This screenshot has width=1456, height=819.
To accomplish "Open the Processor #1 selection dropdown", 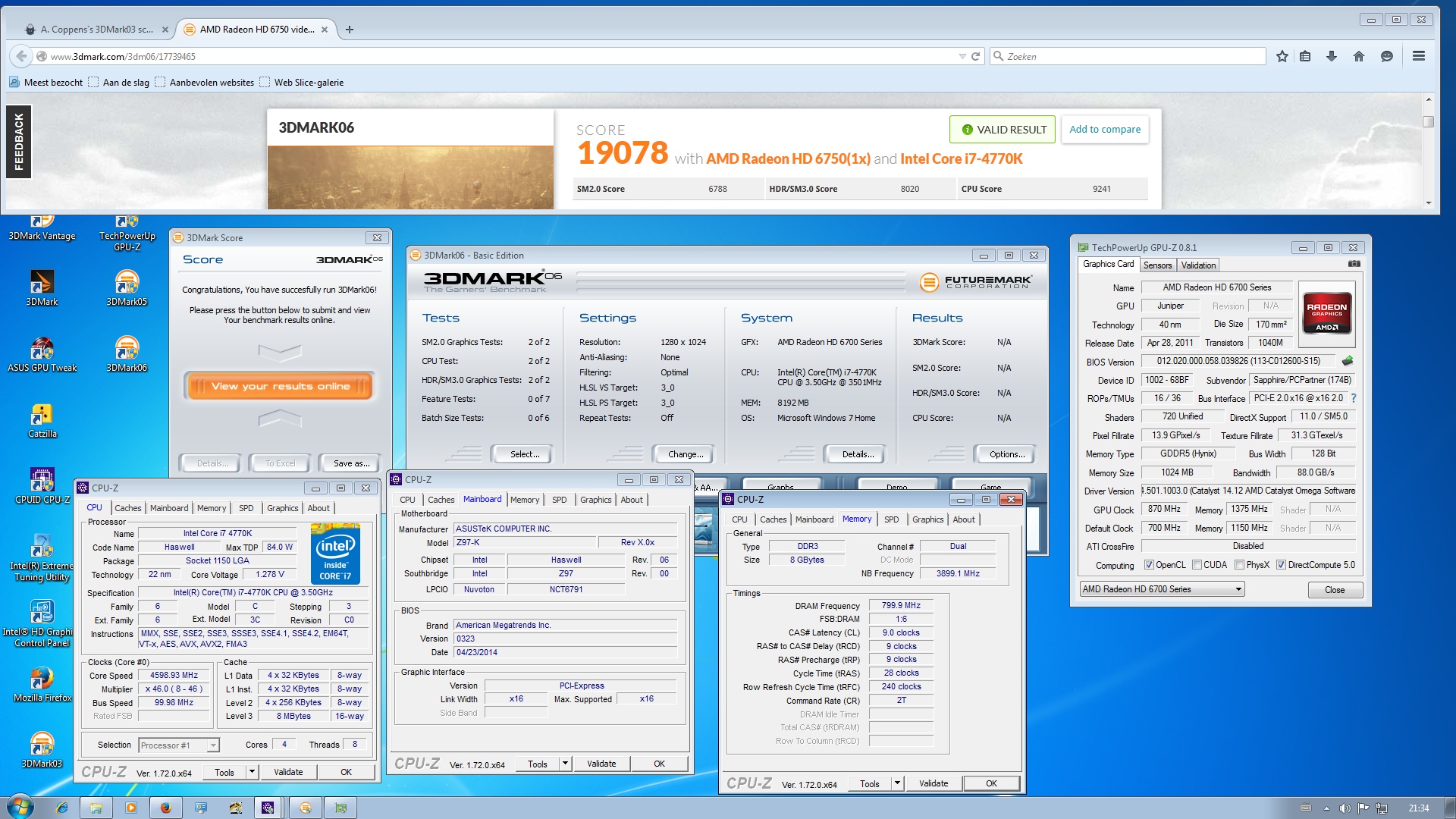I will 179,745.
